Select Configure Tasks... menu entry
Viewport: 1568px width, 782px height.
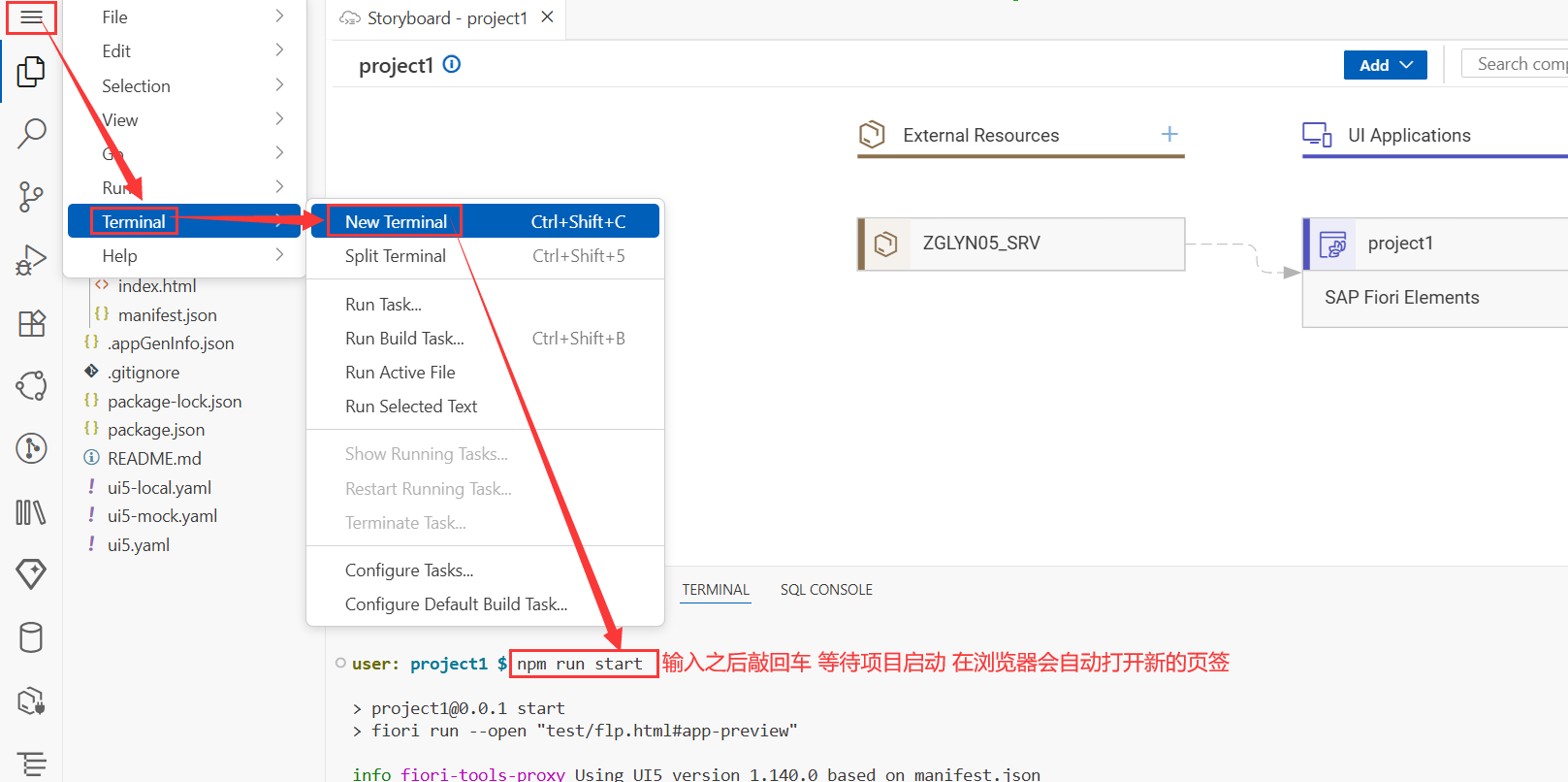485,570
